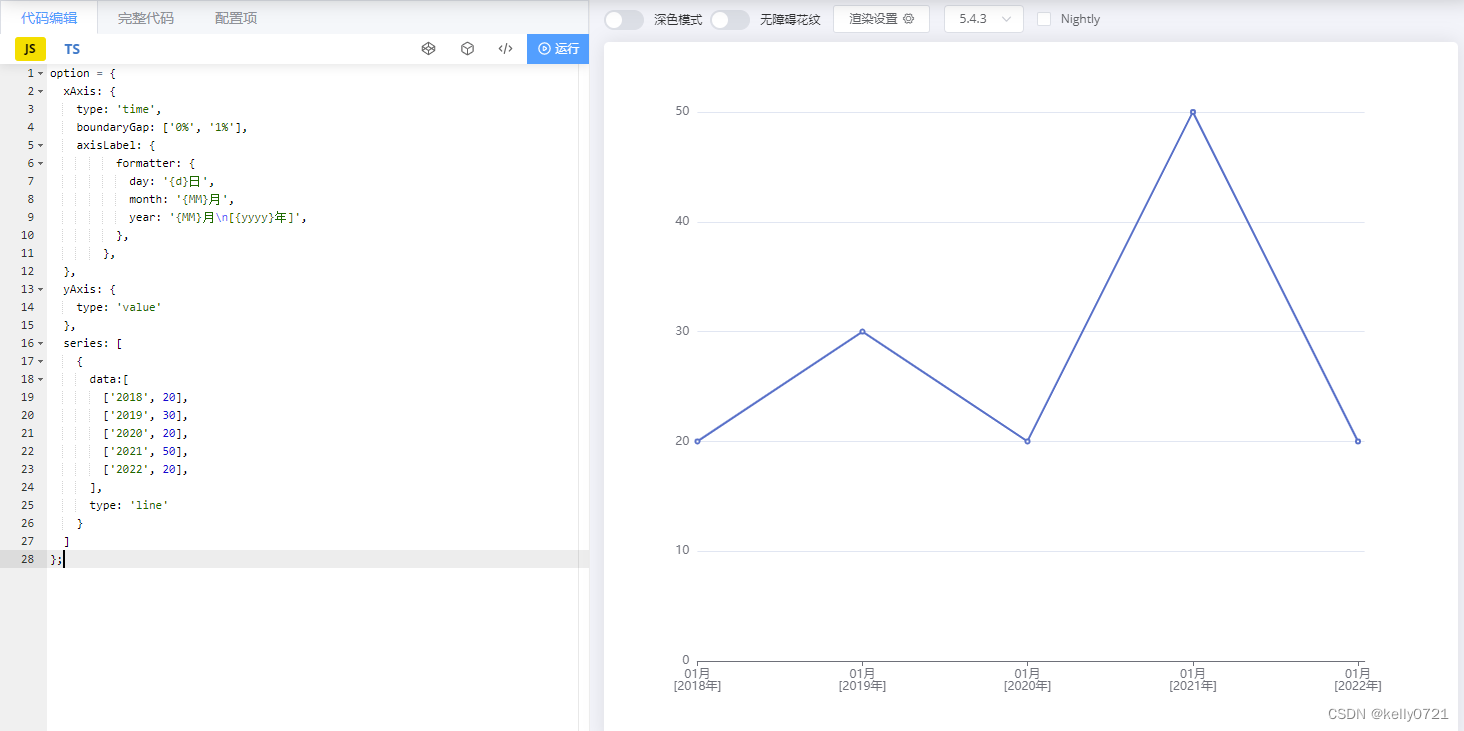Click the x-axis label [2021年]
Screen dimensions: 1464x731
pos(1193,686)
